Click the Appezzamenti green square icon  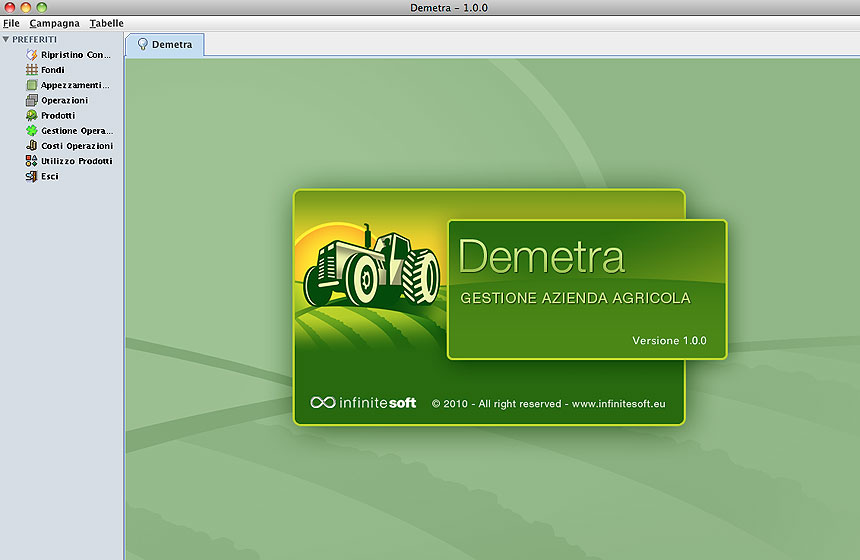point(31,85)
